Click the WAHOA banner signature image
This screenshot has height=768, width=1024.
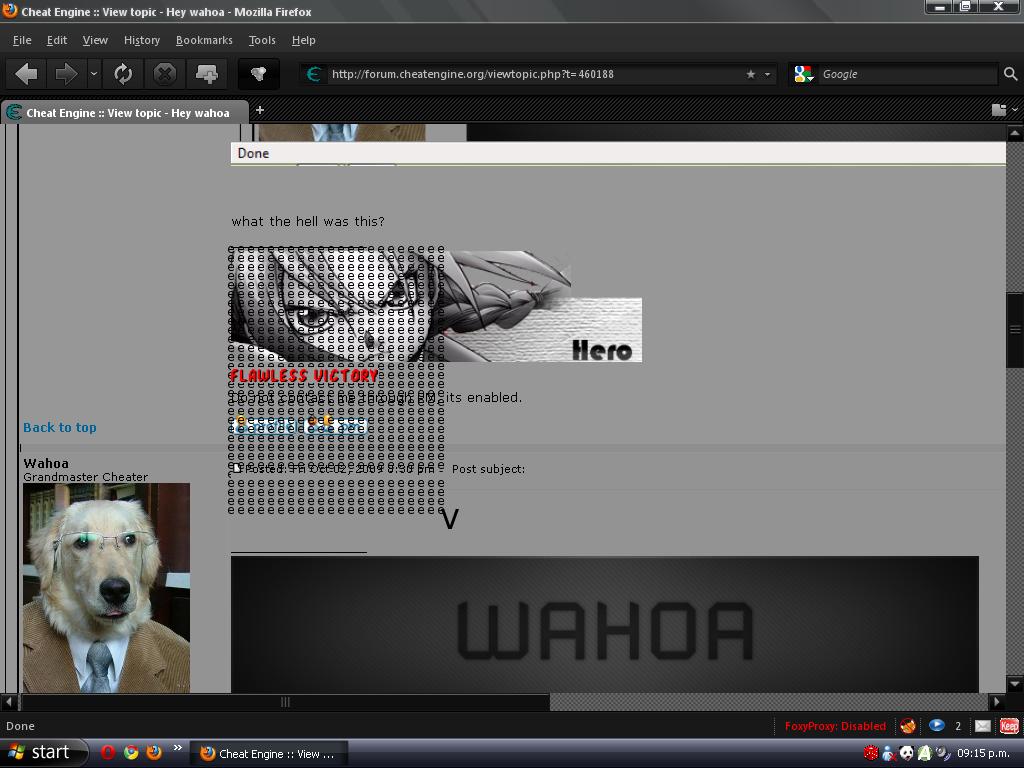click(x=605, y=624)
